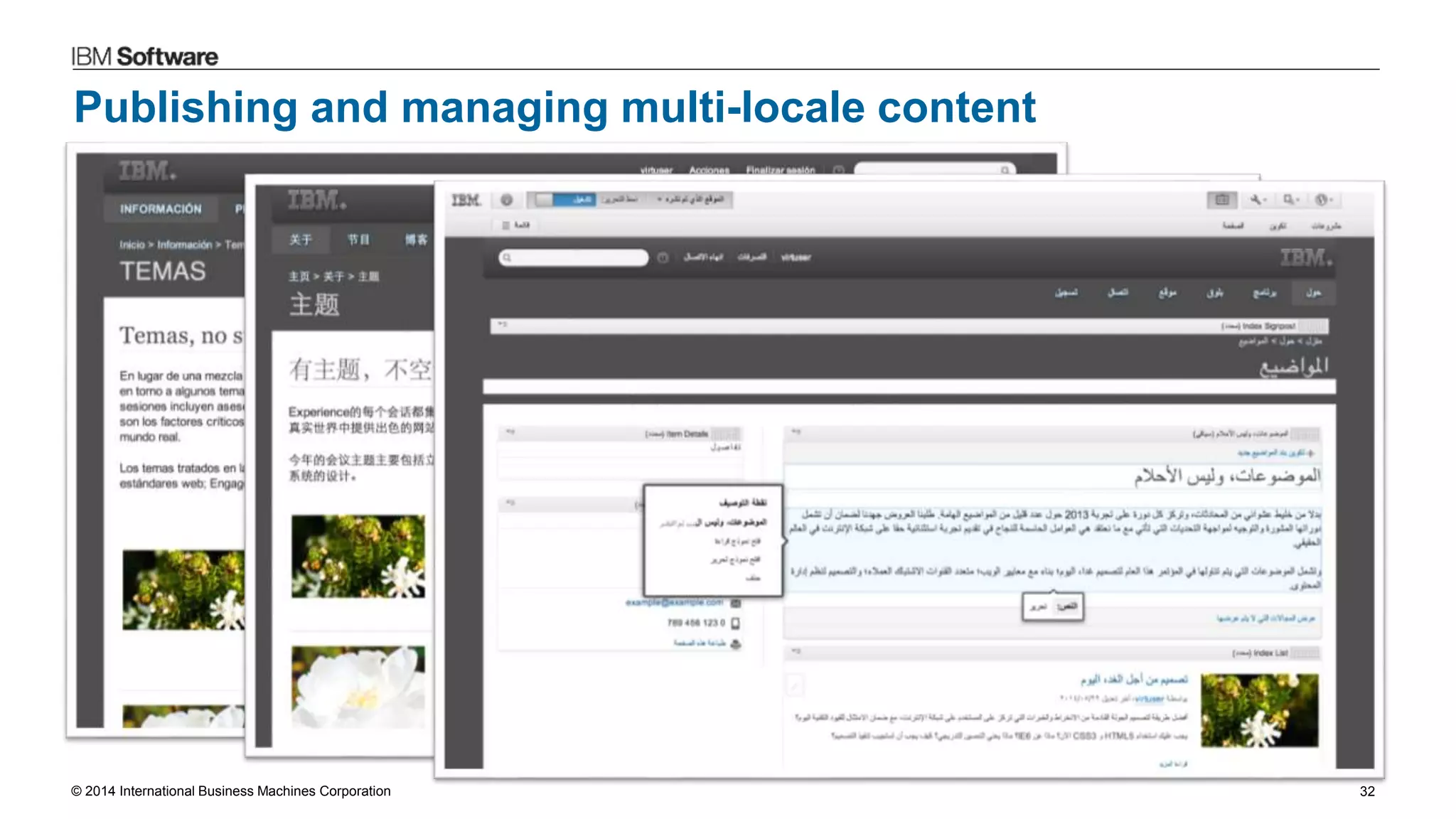Click the list icon under the Arabic toolbar
The height and width of the screenshot is (819, 1456).
click(x=506, y=225)
